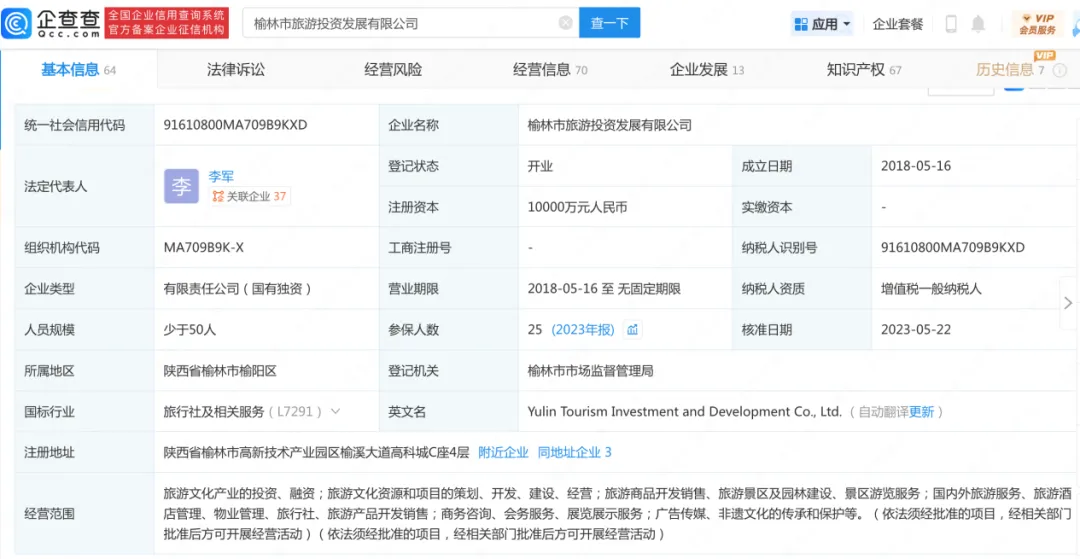Viewport: 1080px width, 559px height.
Task: View 关联企业 37 related companies
Action: tap(250, 197)
